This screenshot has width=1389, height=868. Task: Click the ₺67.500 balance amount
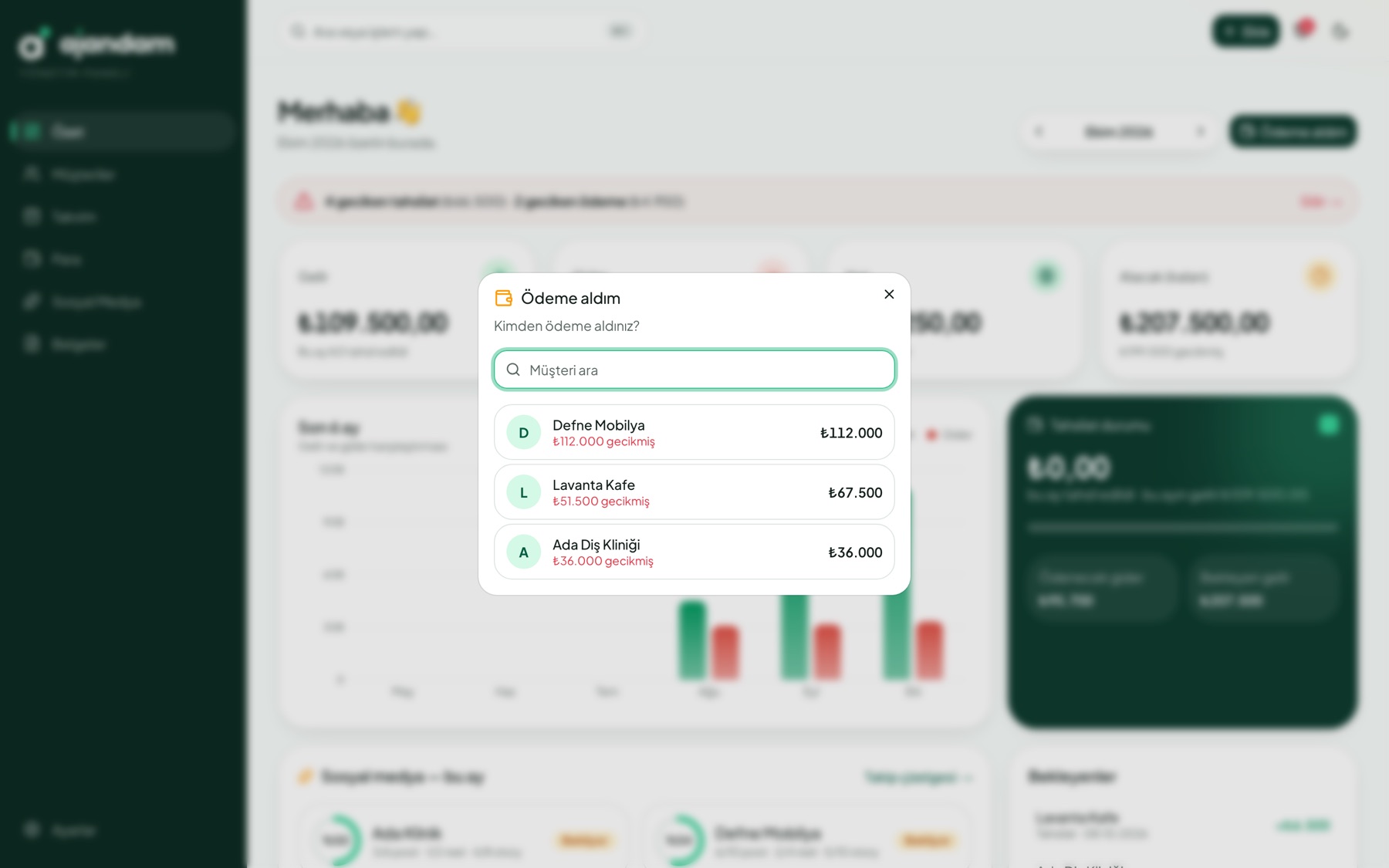(x=855, y=492)
